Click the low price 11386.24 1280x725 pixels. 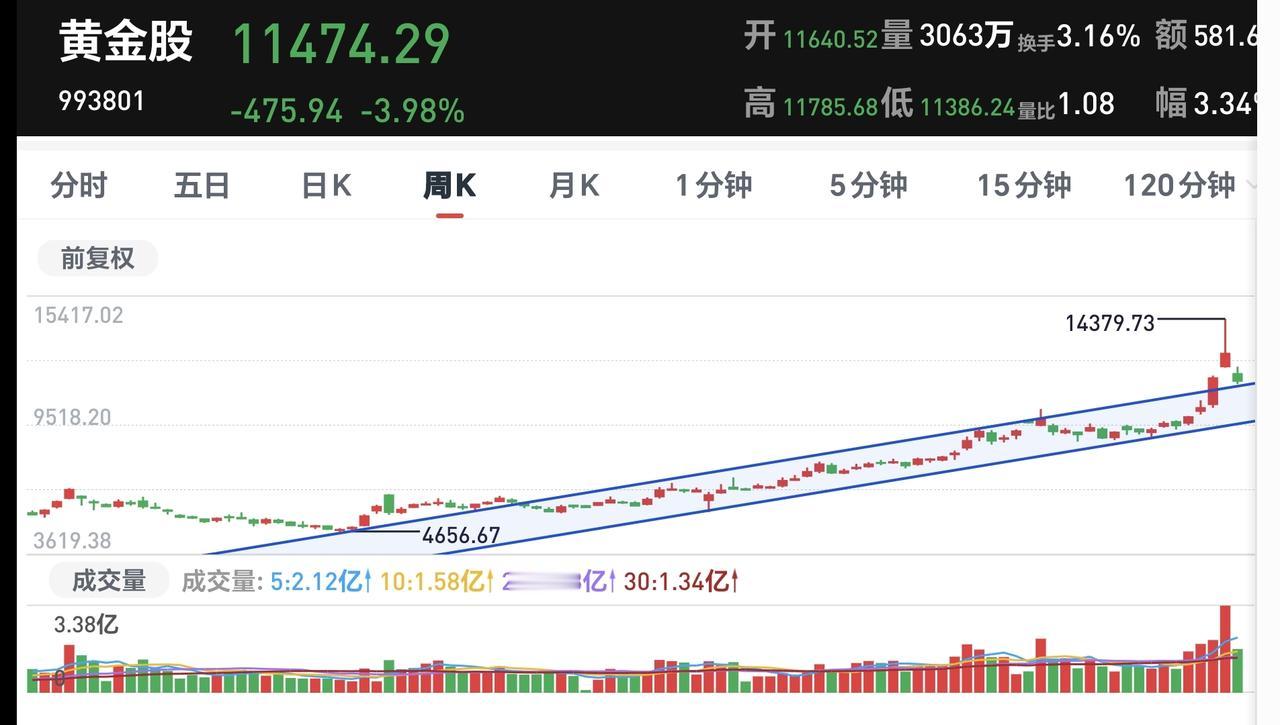coord(967,107)
